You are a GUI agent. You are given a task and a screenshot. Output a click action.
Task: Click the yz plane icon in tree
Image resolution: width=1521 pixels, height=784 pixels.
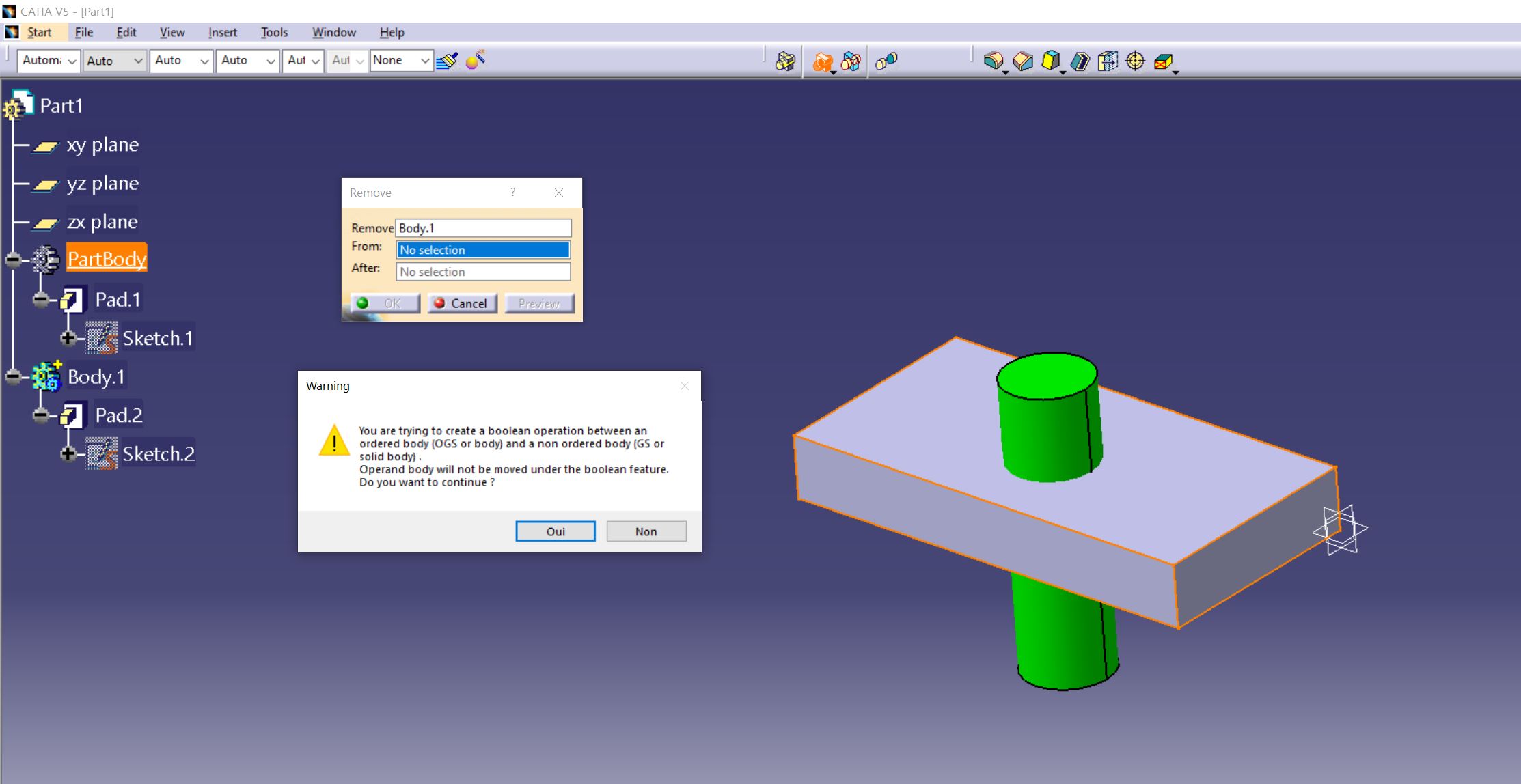pyautogui.click(x=46, y=184)
